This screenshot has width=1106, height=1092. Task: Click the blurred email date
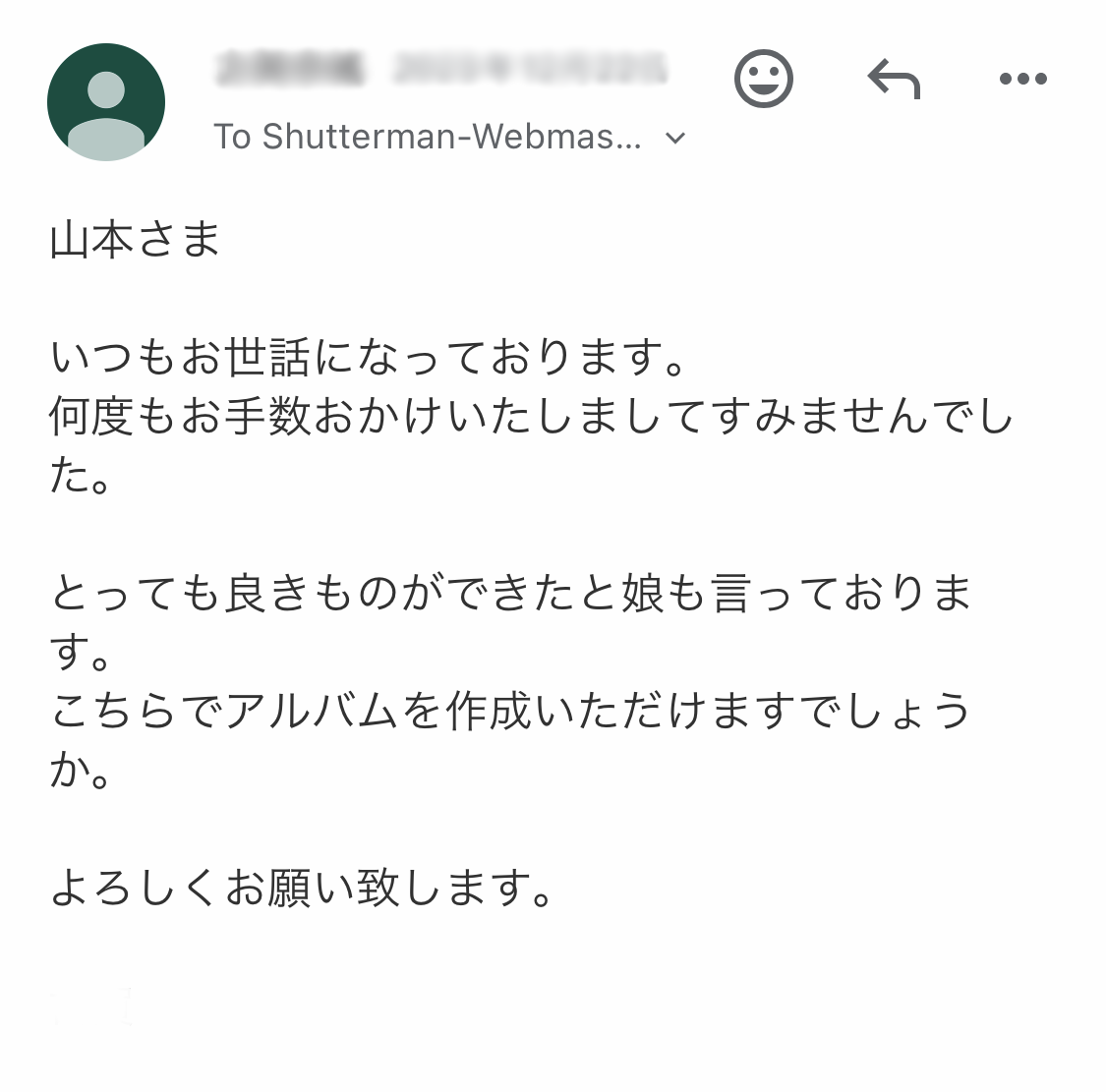tap(531, 70)
